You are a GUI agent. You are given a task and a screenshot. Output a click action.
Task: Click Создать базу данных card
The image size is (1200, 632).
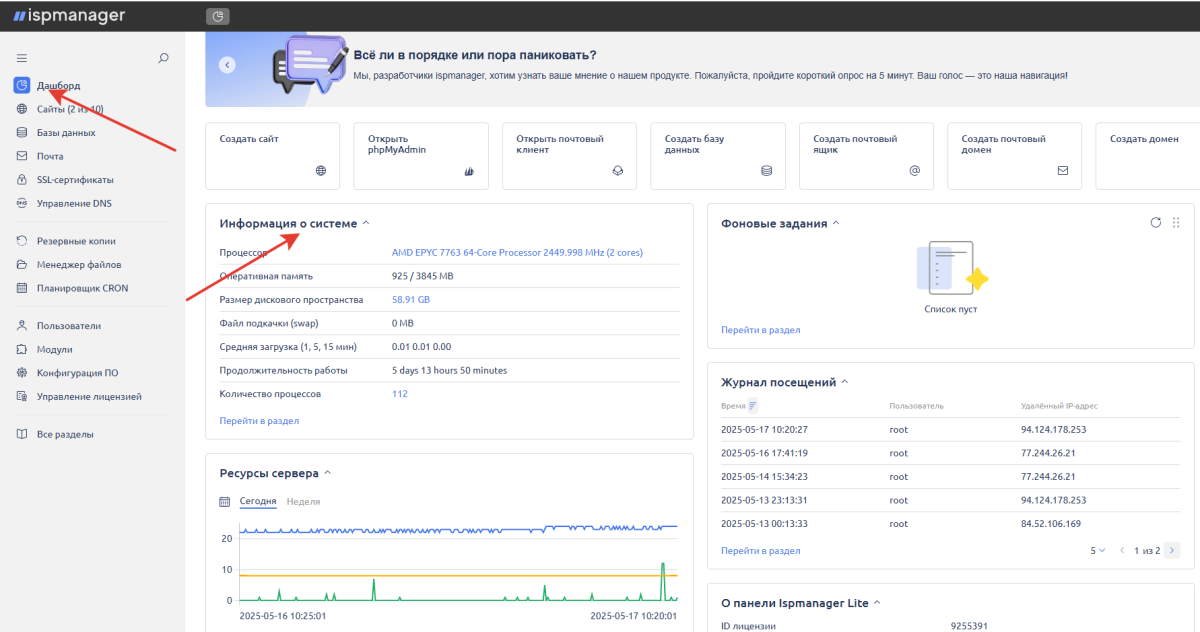tap(718, 156)
